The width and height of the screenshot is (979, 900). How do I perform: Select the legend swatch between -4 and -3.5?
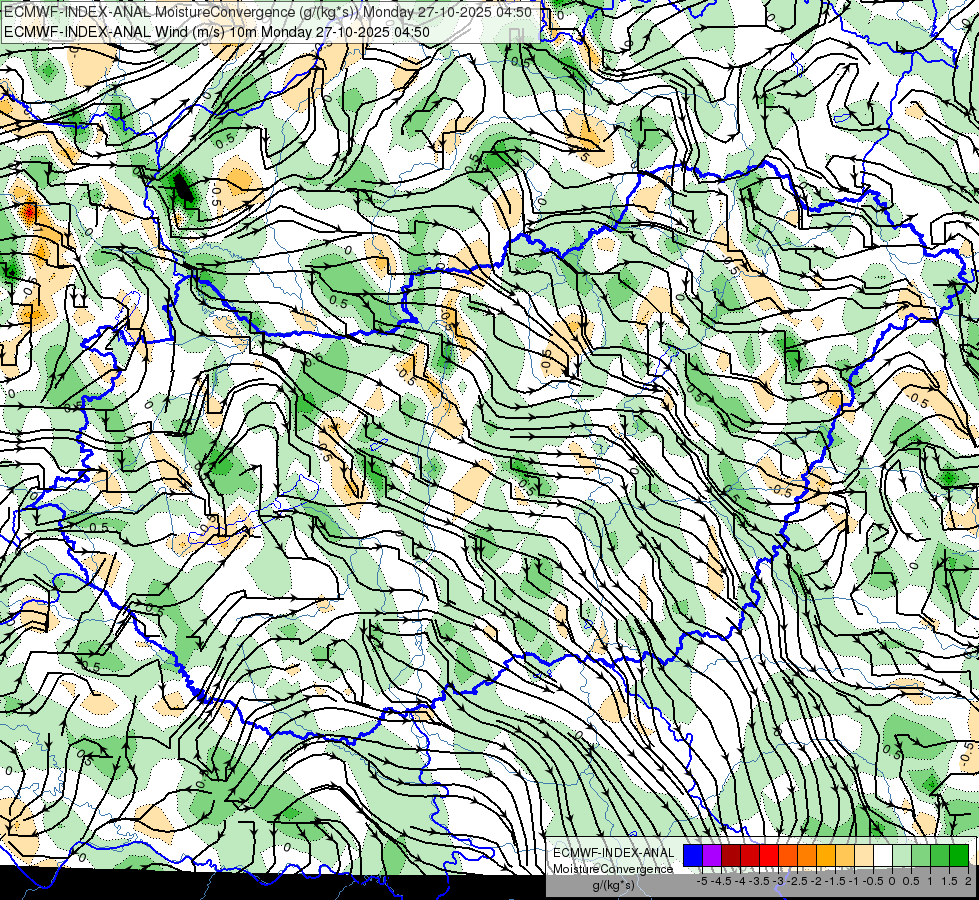(750, 855)
